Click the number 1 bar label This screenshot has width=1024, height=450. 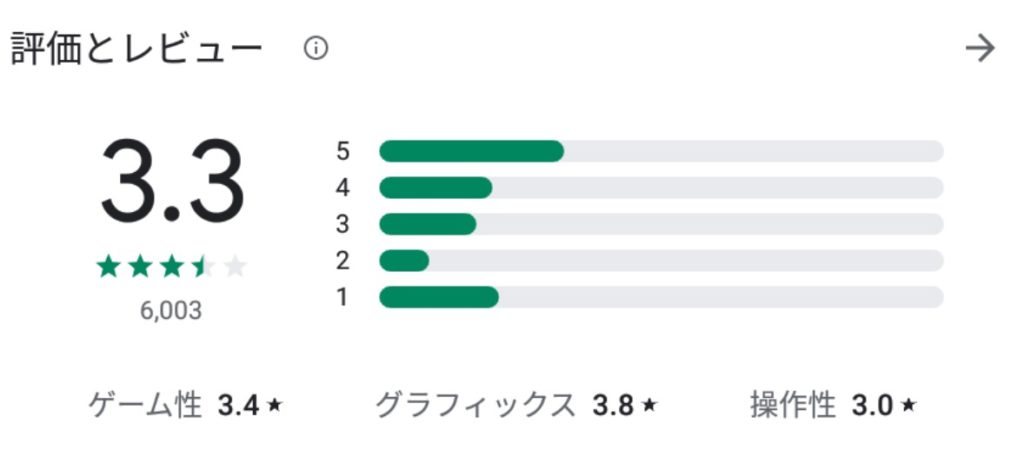[x=343, y=297]
